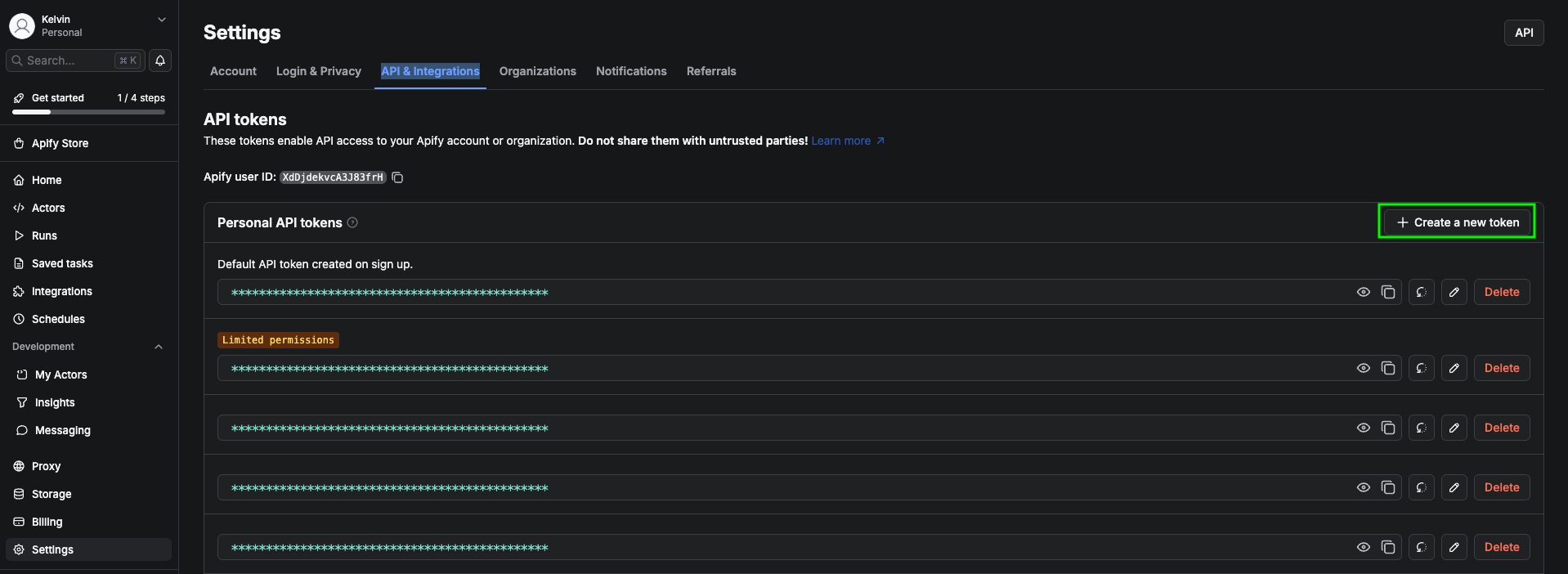Open the Organizations tab
The image size is (1568, 574).
538,71
